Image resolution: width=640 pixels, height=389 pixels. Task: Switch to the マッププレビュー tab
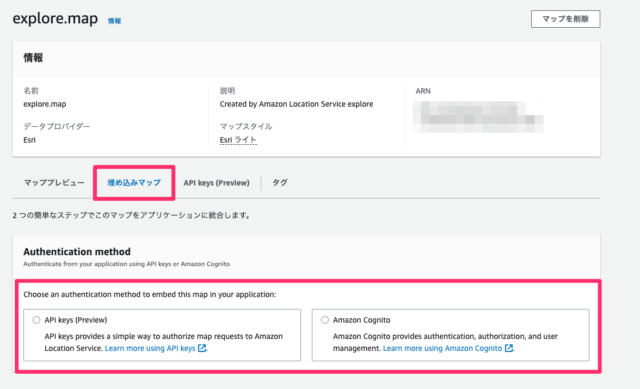54,182
